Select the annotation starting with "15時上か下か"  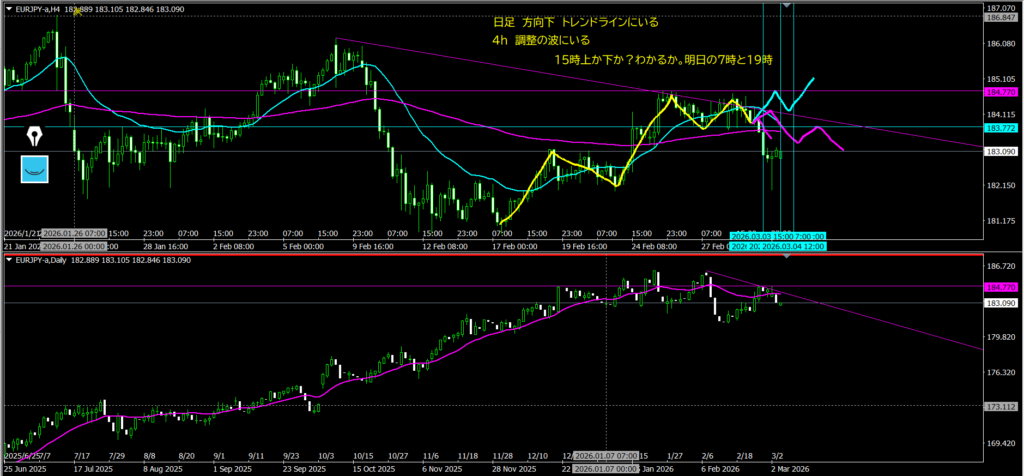coord(664,60)
